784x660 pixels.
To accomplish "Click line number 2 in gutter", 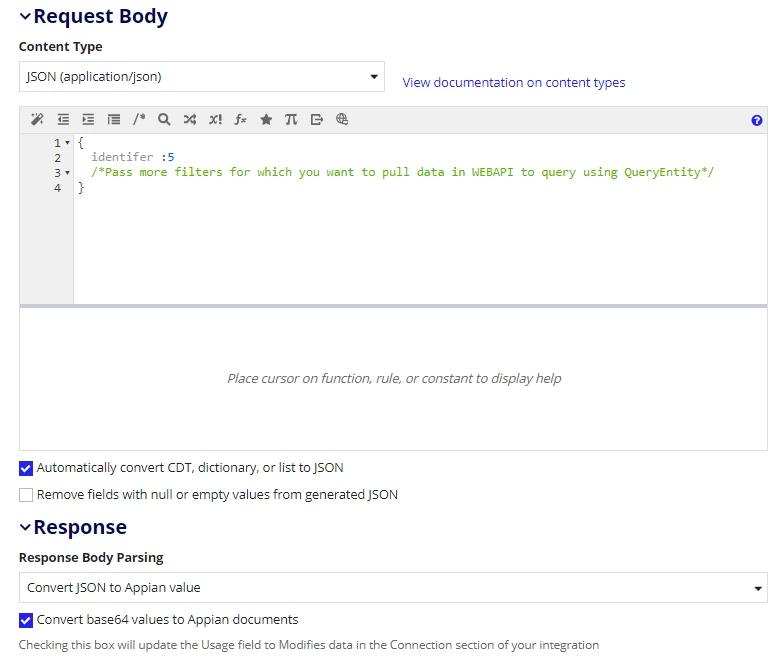I will point(58,158).
